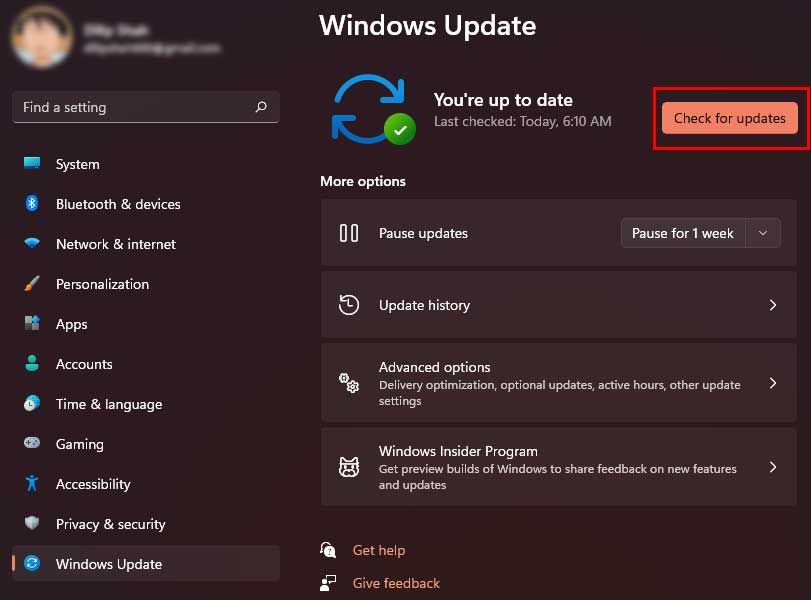This screenshot has width=811, height=600.
Task: Go to Bluetooth & devices settings
Action: click(146, 204)
